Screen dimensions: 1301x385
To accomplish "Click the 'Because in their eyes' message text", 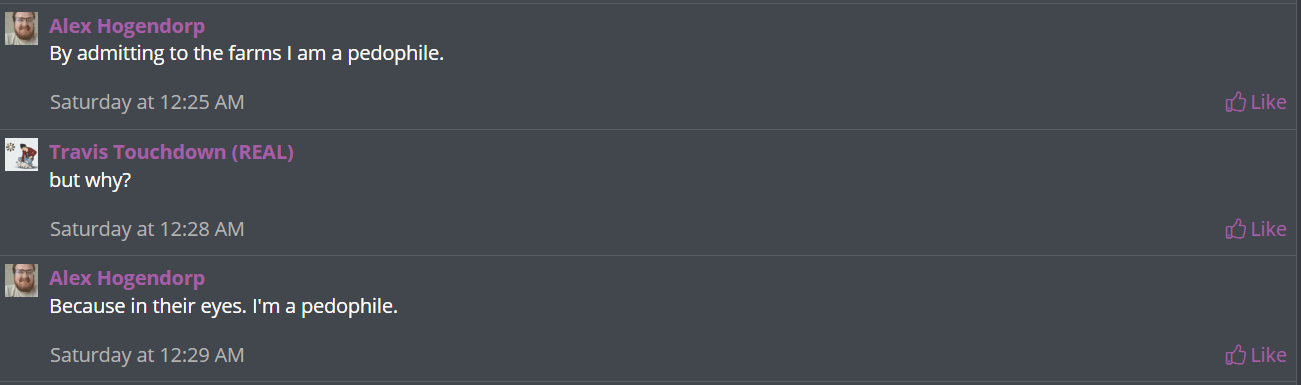I will click(x=224, y=306).
